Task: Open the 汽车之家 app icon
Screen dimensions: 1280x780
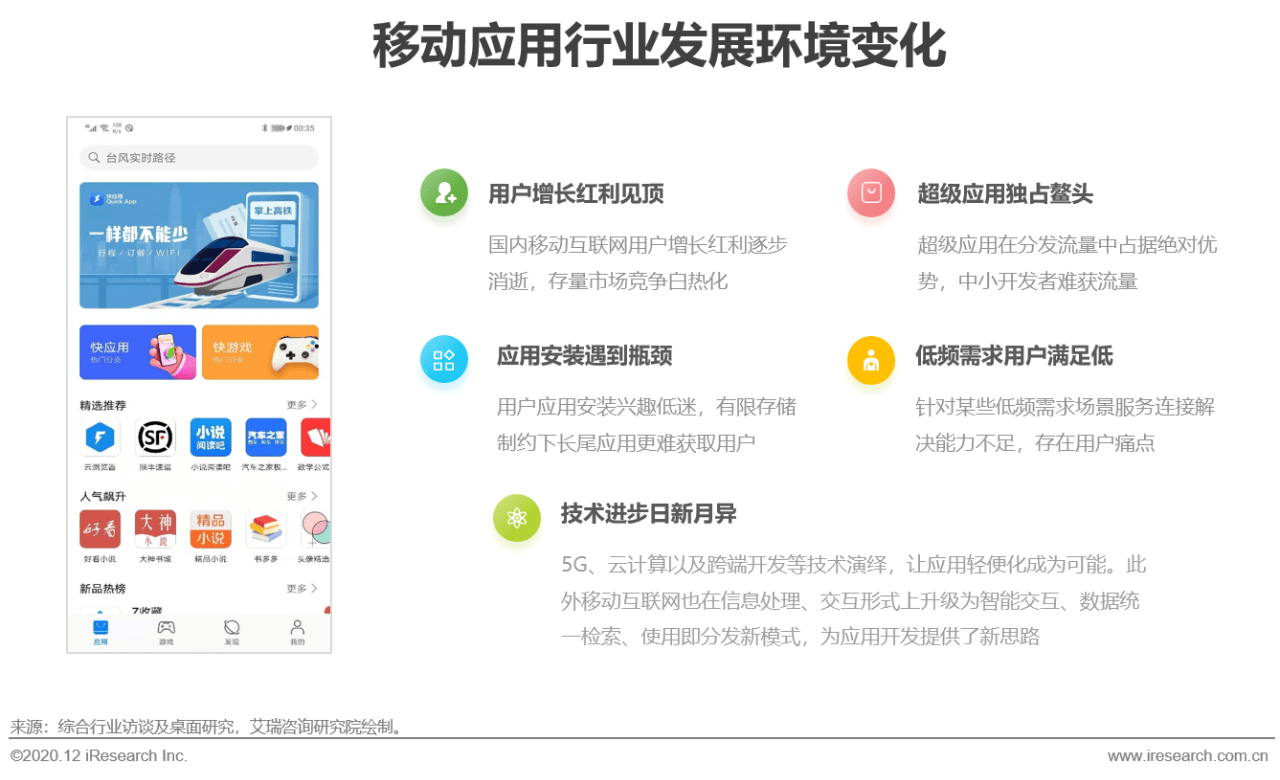Action: (x=266, y=438)
